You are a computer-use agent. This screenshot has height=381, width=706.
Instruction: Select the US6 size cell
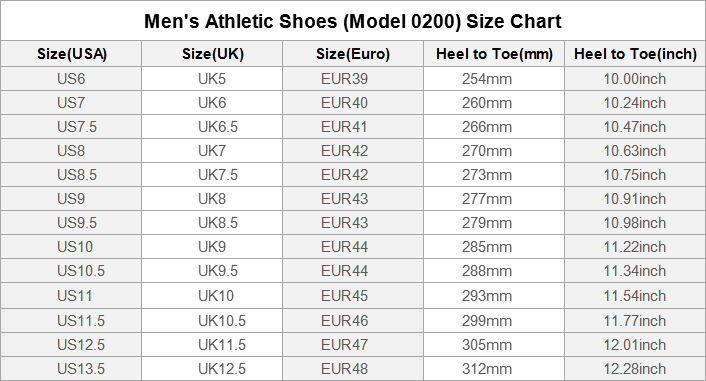point(71,79)
